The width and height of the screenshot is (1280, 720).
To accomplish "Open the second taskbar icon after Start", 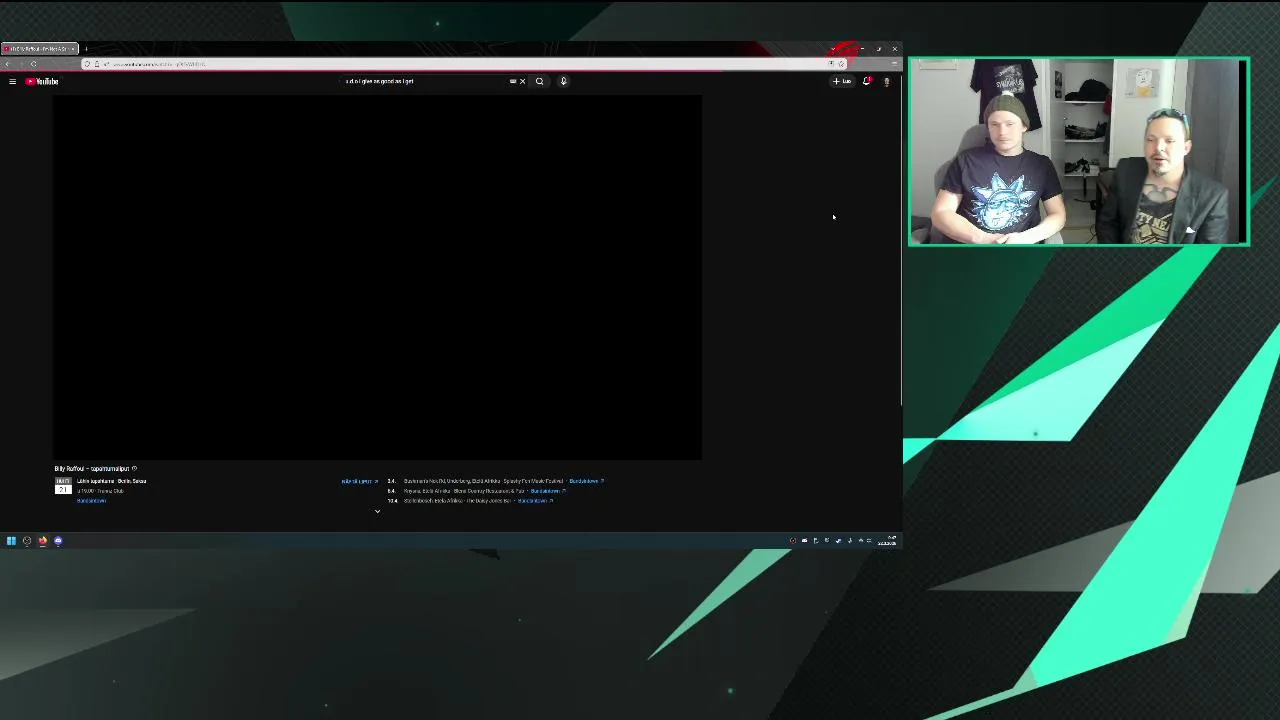I will pos(27,541).
